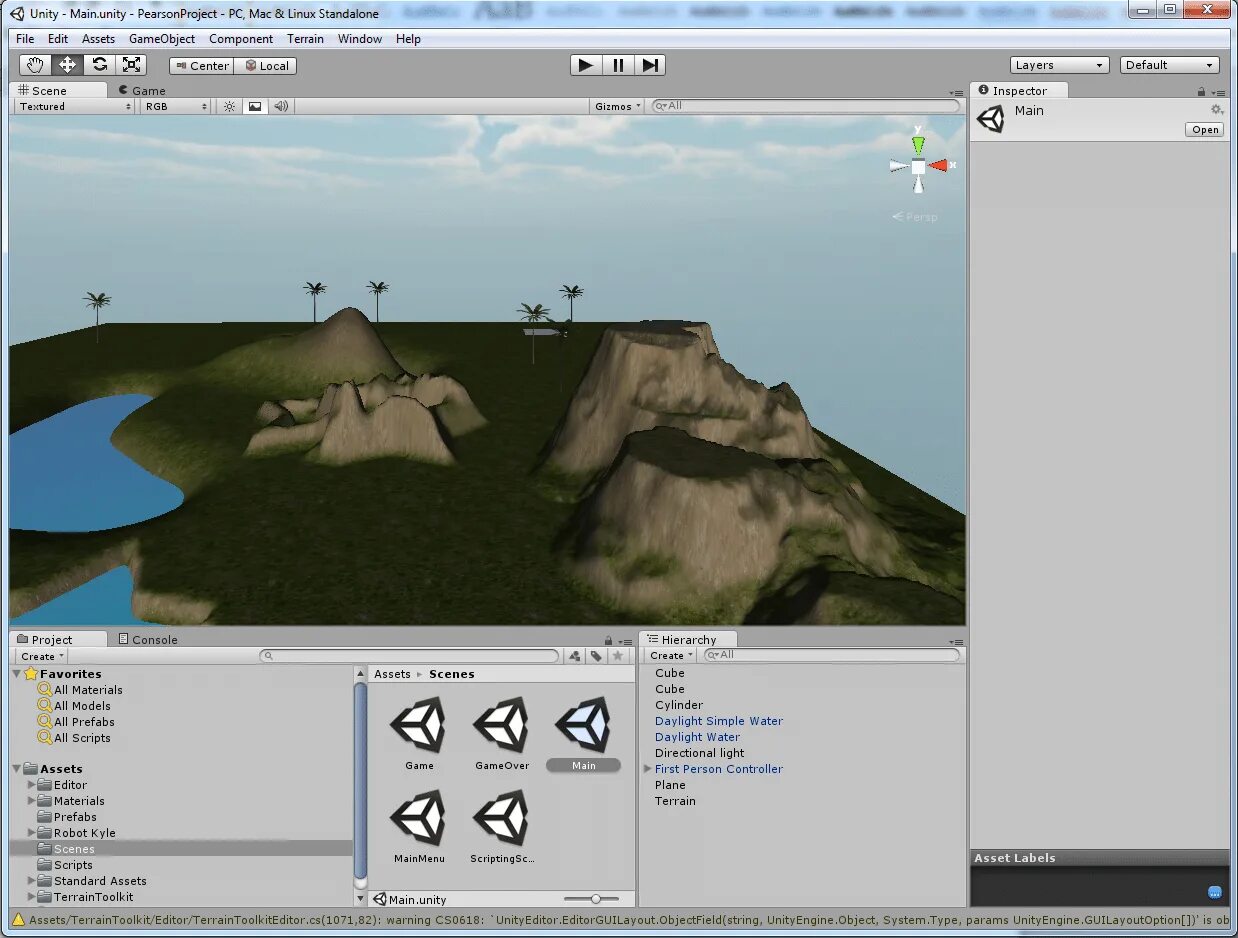Collapse the Assets folder tree
Screen dimensions: 1238x938
(18, 769)
